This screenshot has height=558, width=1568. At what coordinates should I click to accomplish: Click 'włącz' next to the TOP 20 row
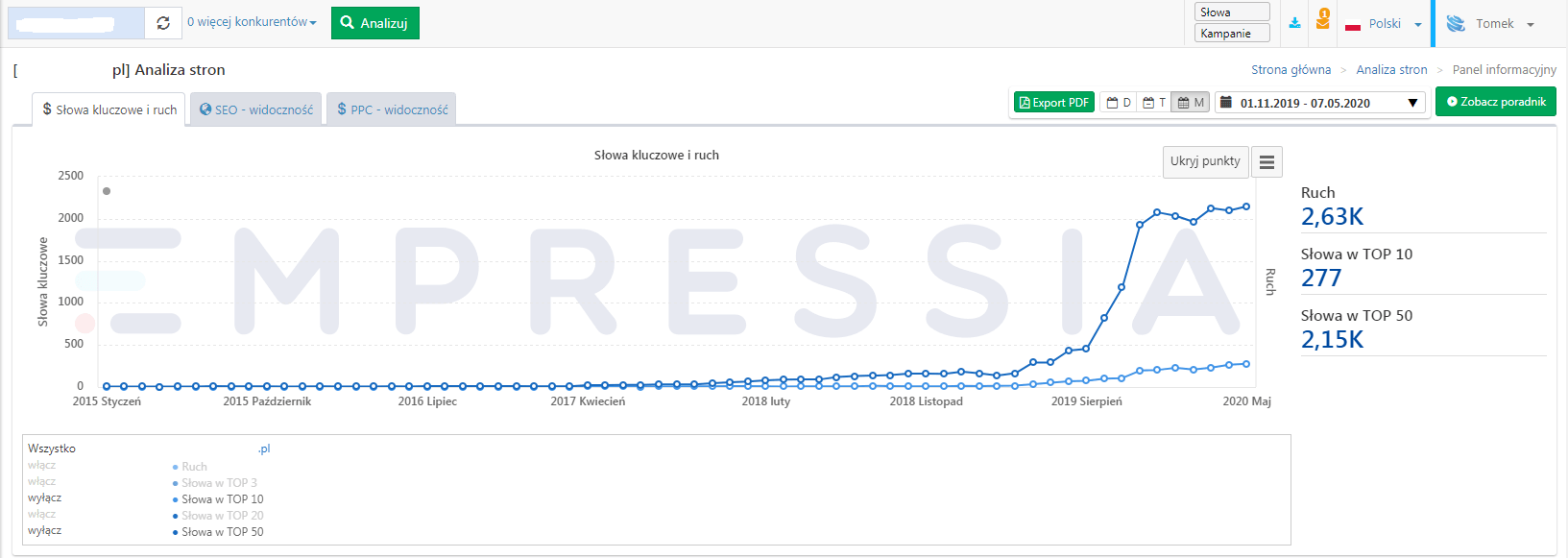click(x=41, y=514)
